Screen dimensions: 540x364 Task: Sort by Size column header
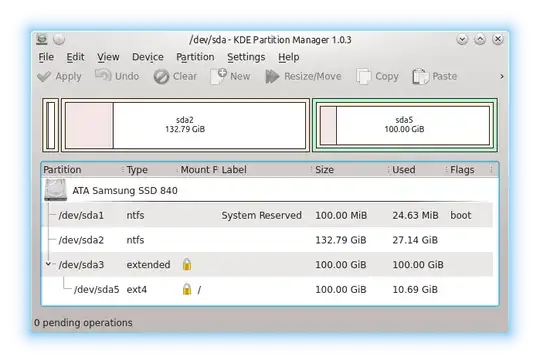(351, 169)
